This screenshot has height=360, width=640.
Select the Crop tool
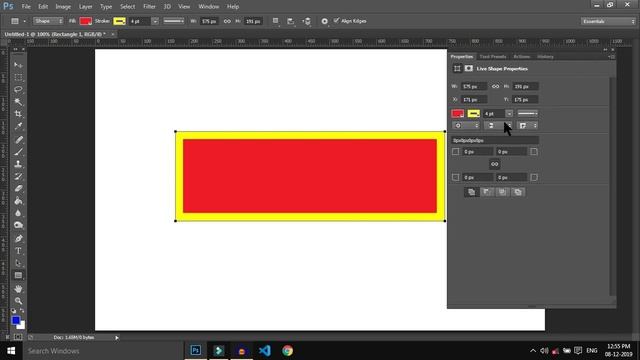click(x=18, y=114)
